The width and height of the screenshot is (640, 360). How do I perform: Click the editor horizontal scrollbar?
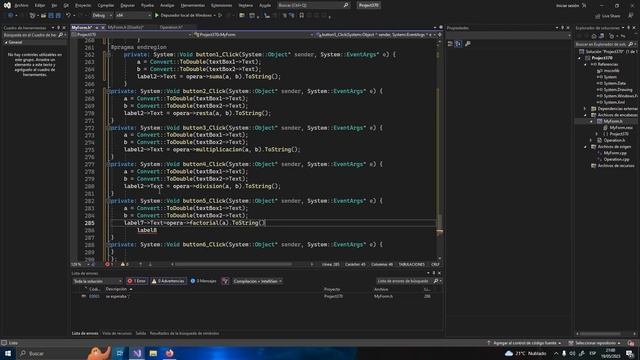pyautogui.click(x=233, y=264)
